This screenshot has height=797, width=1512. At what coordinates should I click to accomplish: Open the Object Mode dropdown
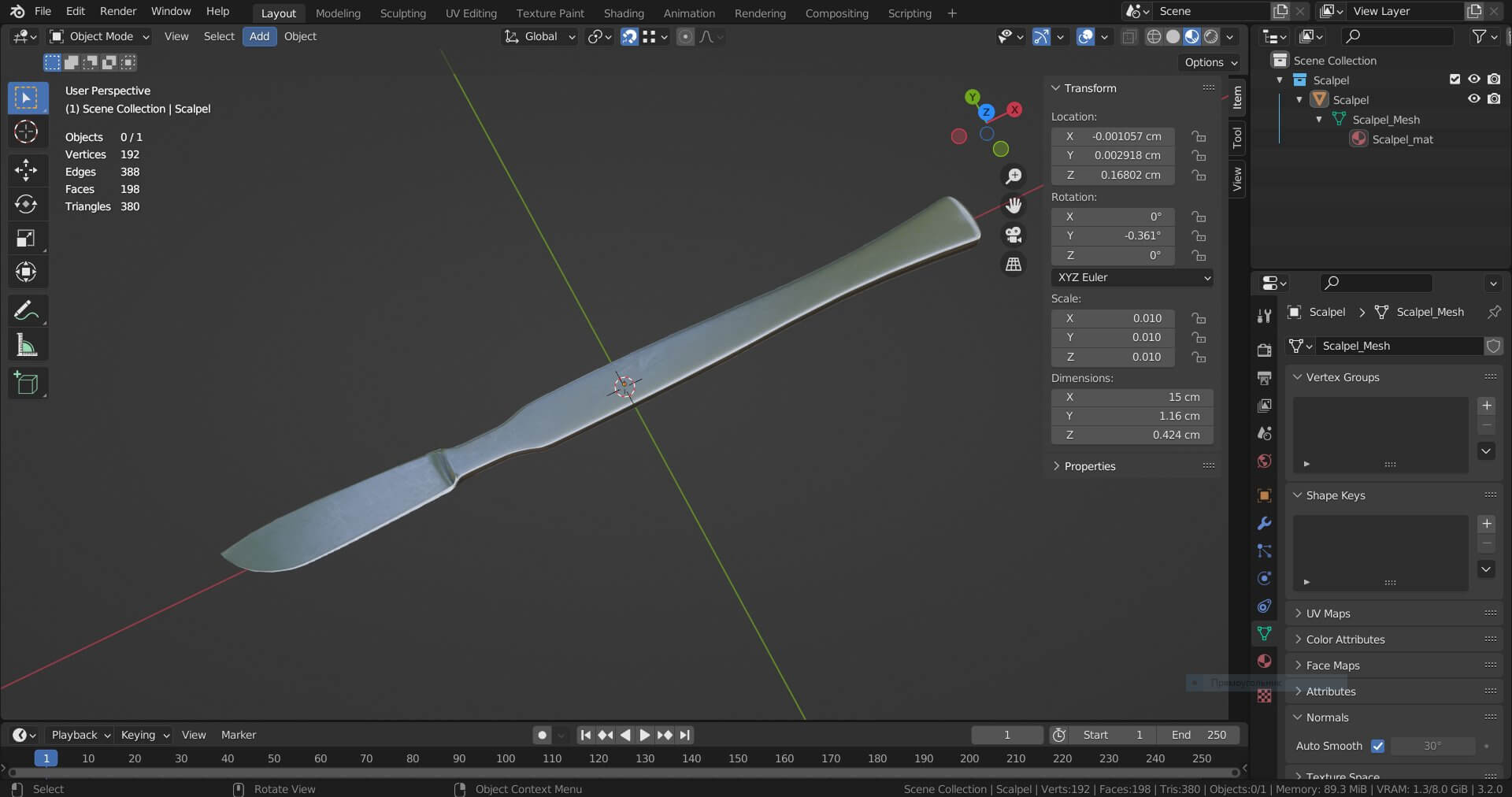click(x=99, y=37)
